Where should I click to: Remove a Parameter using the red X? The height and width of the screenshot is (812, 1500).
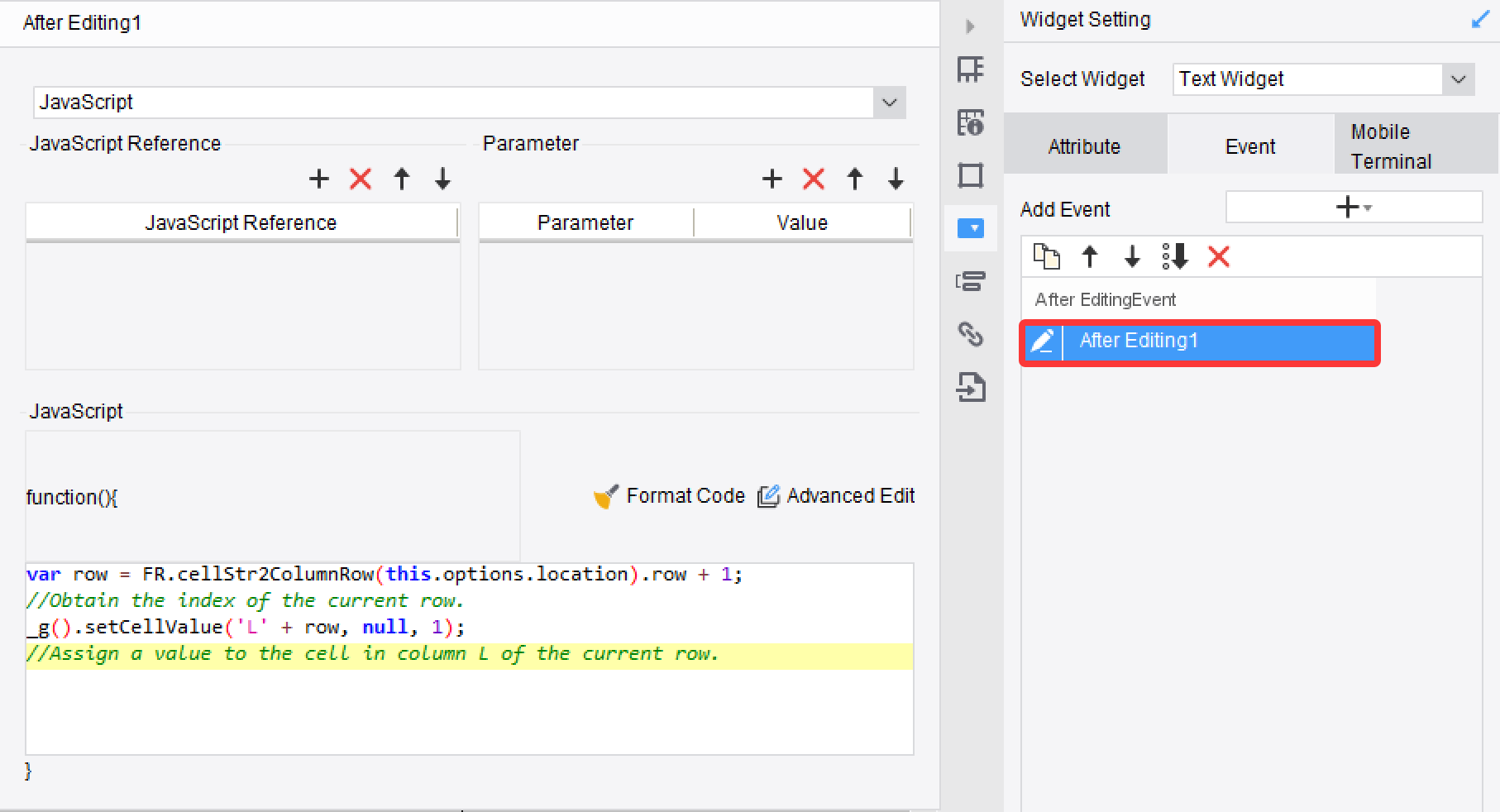[813, 179]
